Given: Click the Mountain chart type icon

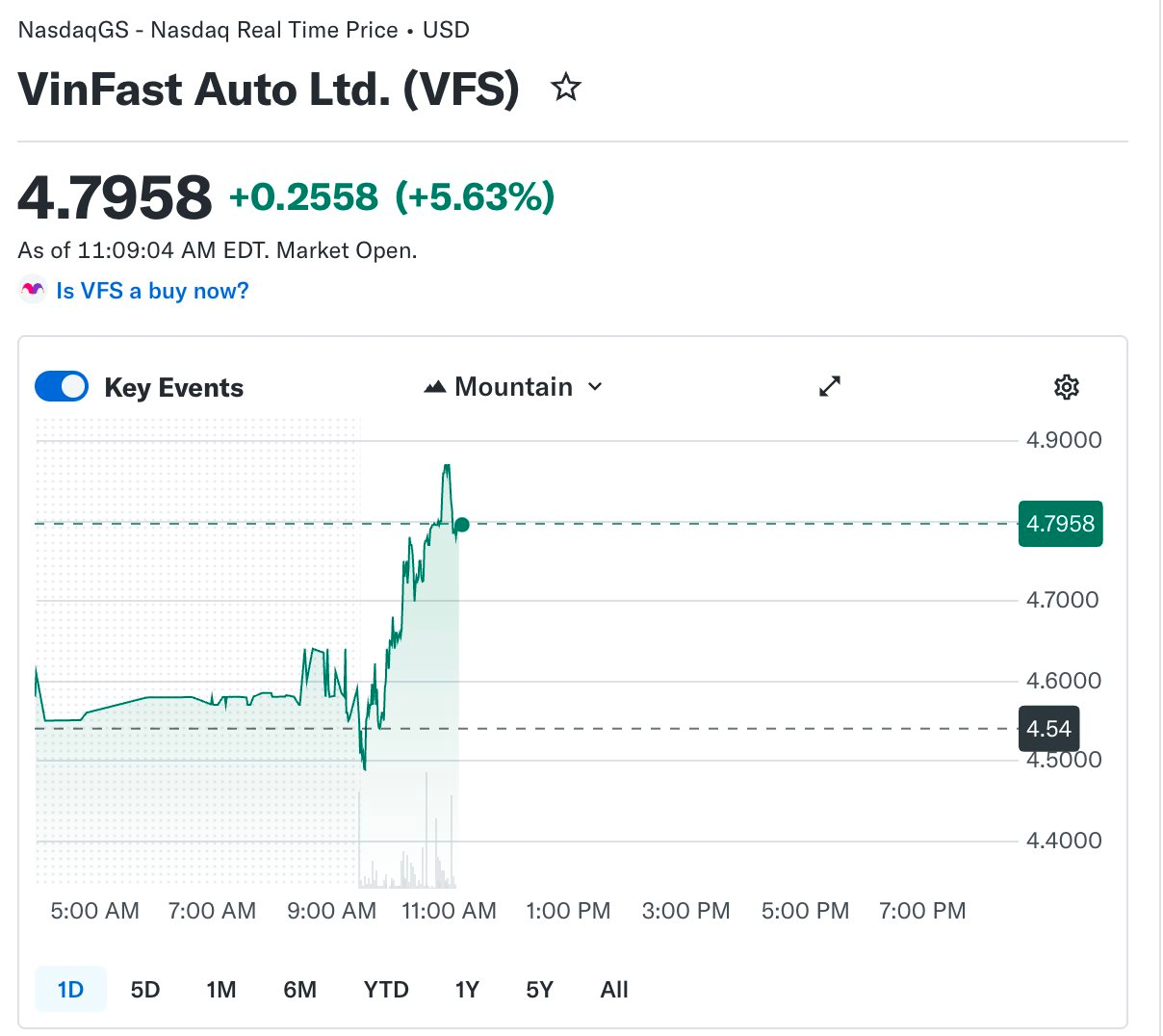Looking at the screenshot, I should [x=435, y=385].
